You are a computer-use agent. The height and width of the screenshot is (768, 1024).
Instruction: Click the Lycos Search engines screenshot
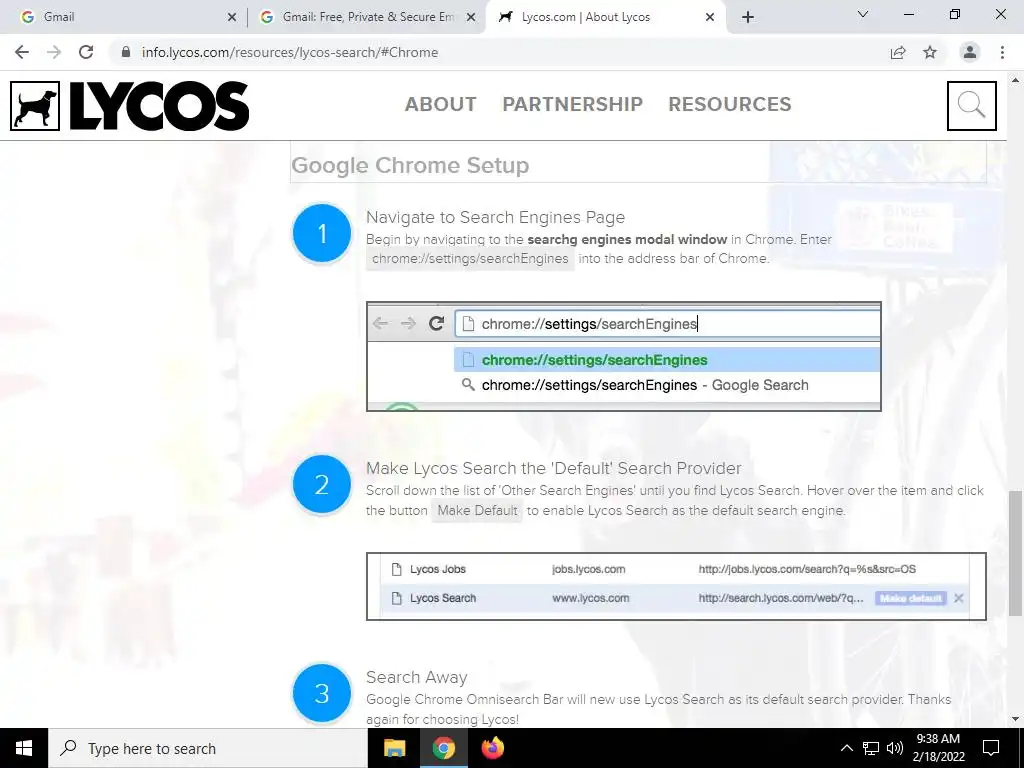(x=676, y=586)
